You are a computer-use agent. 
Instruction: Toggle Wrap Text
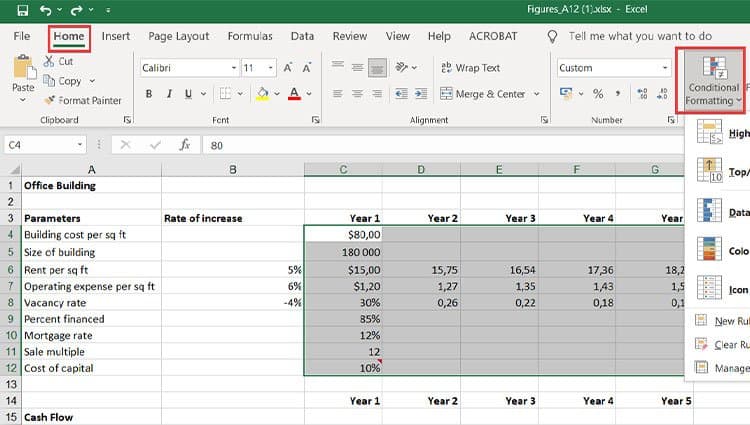pos(471,68)
